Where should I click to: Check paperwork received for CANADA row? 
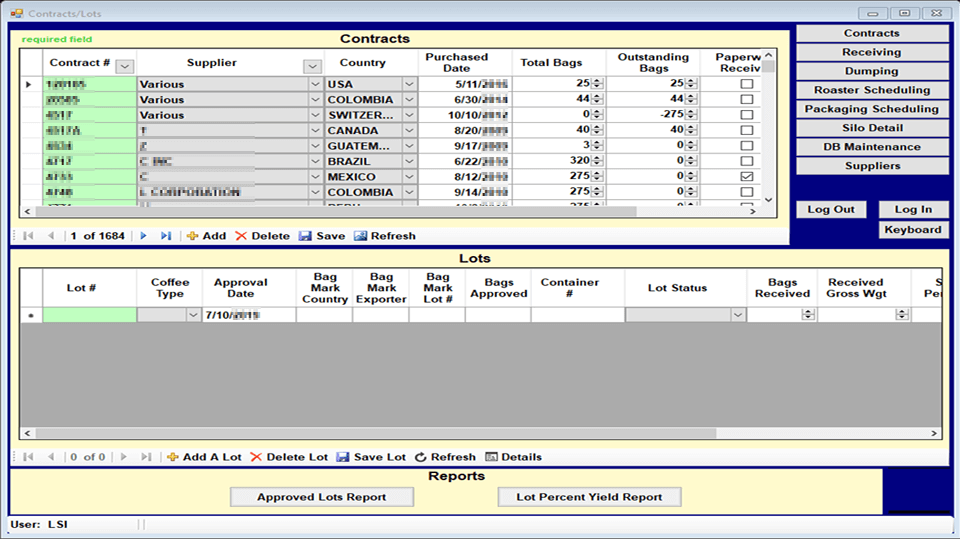pyautogui.click(x=746, y=130)
